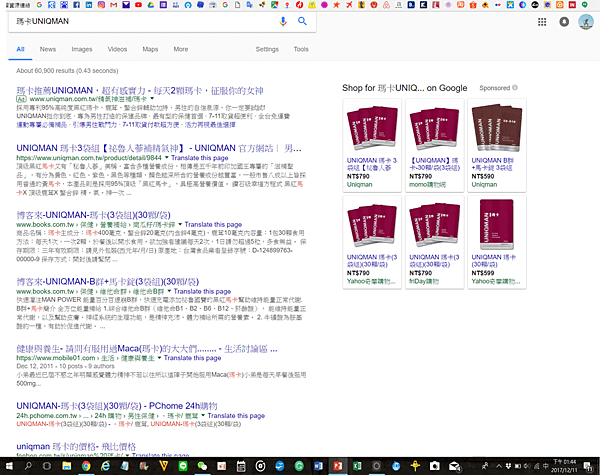This screenshot has height=475, width=600.
Task: Open the Flickr bookmark icon
Action: [497, 5]
